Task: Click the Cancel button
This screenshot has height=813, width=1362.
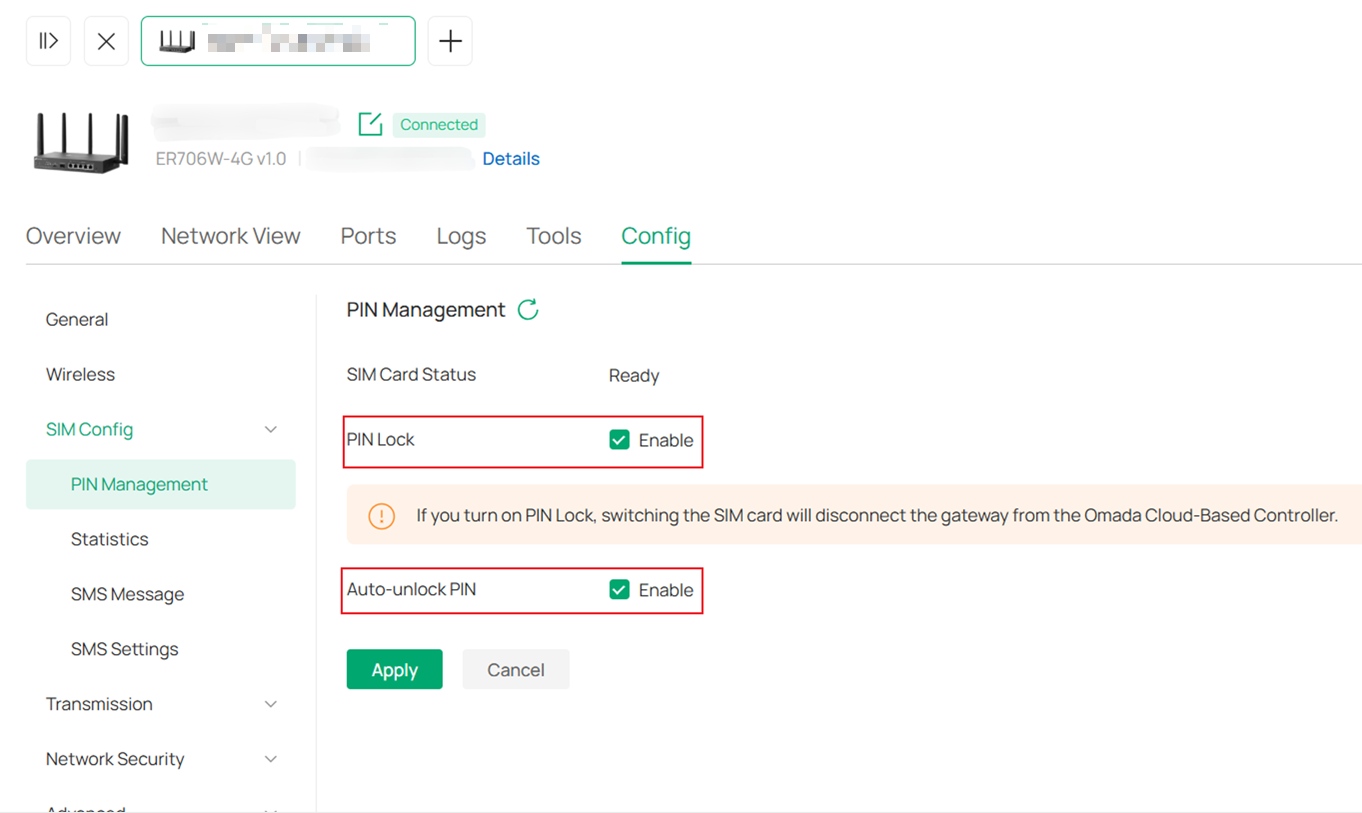Action: 516,670
